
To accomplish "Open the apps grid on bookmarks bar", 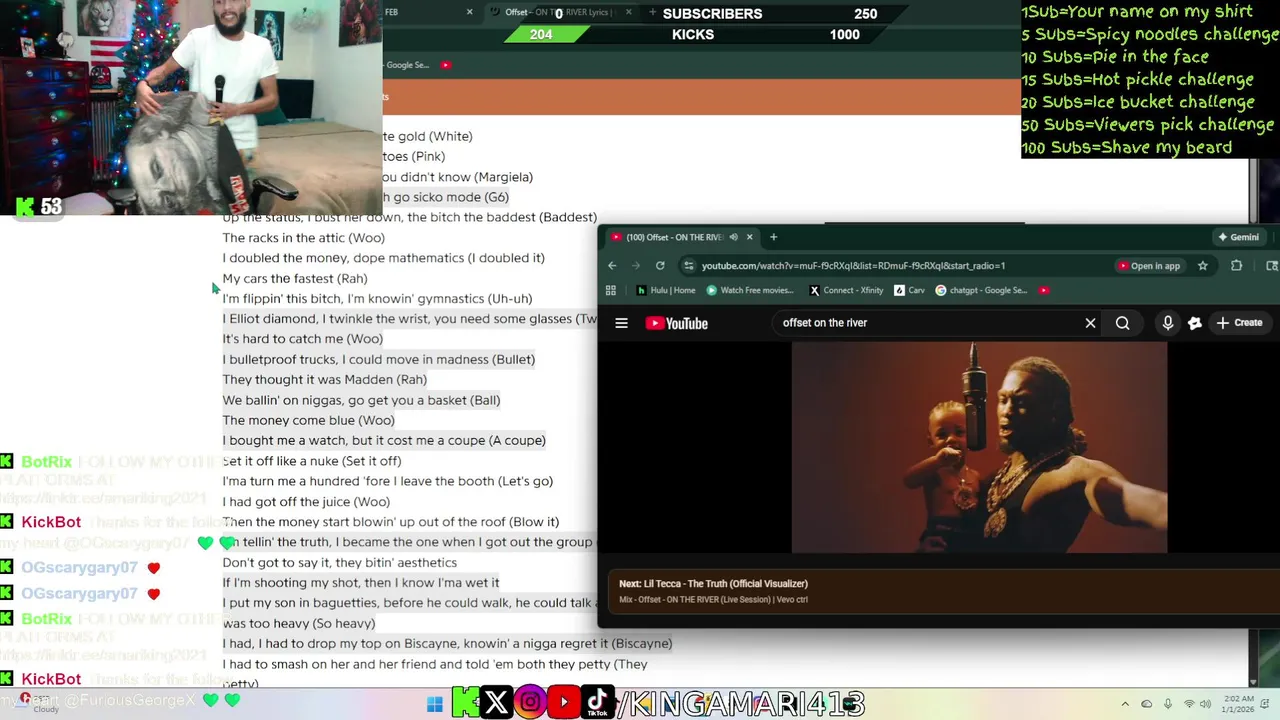I will pyautogui.click(x=611, y=290).
